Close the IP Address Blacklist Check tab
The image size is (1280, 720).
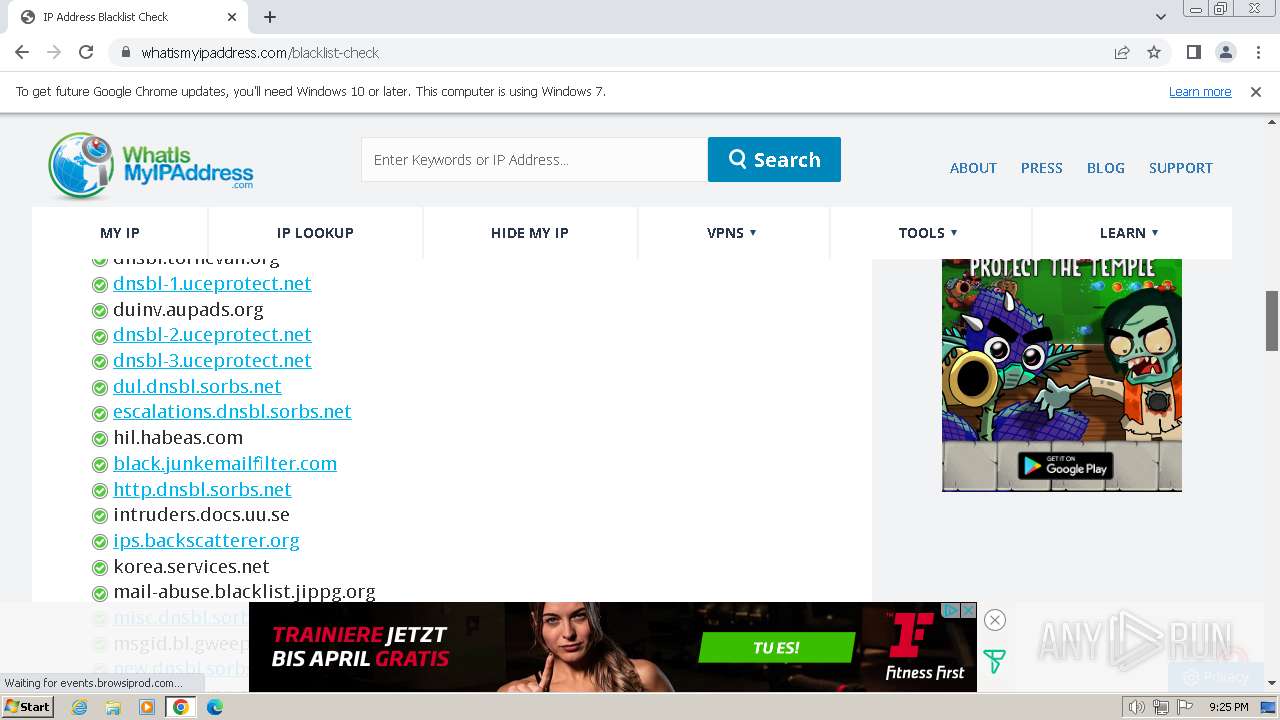[x=232, y=17]
